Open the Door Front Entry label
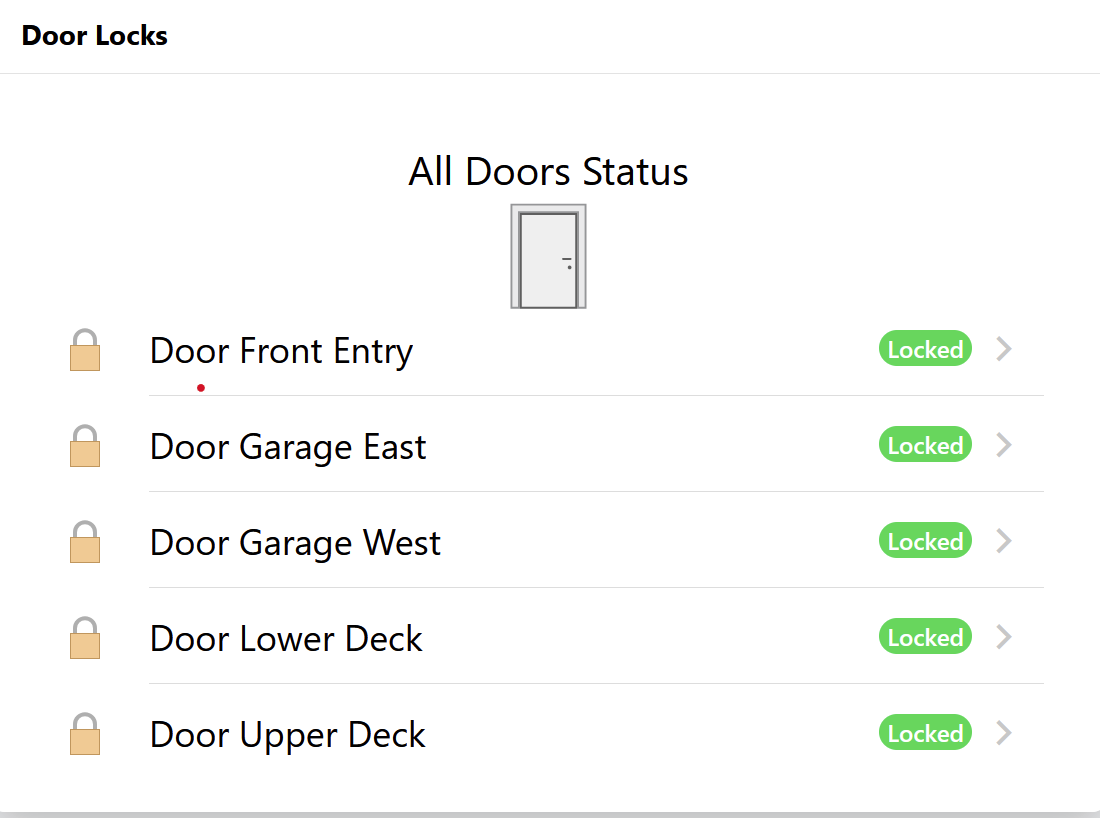Screen dimensions: 1100x818 [281, 351]
